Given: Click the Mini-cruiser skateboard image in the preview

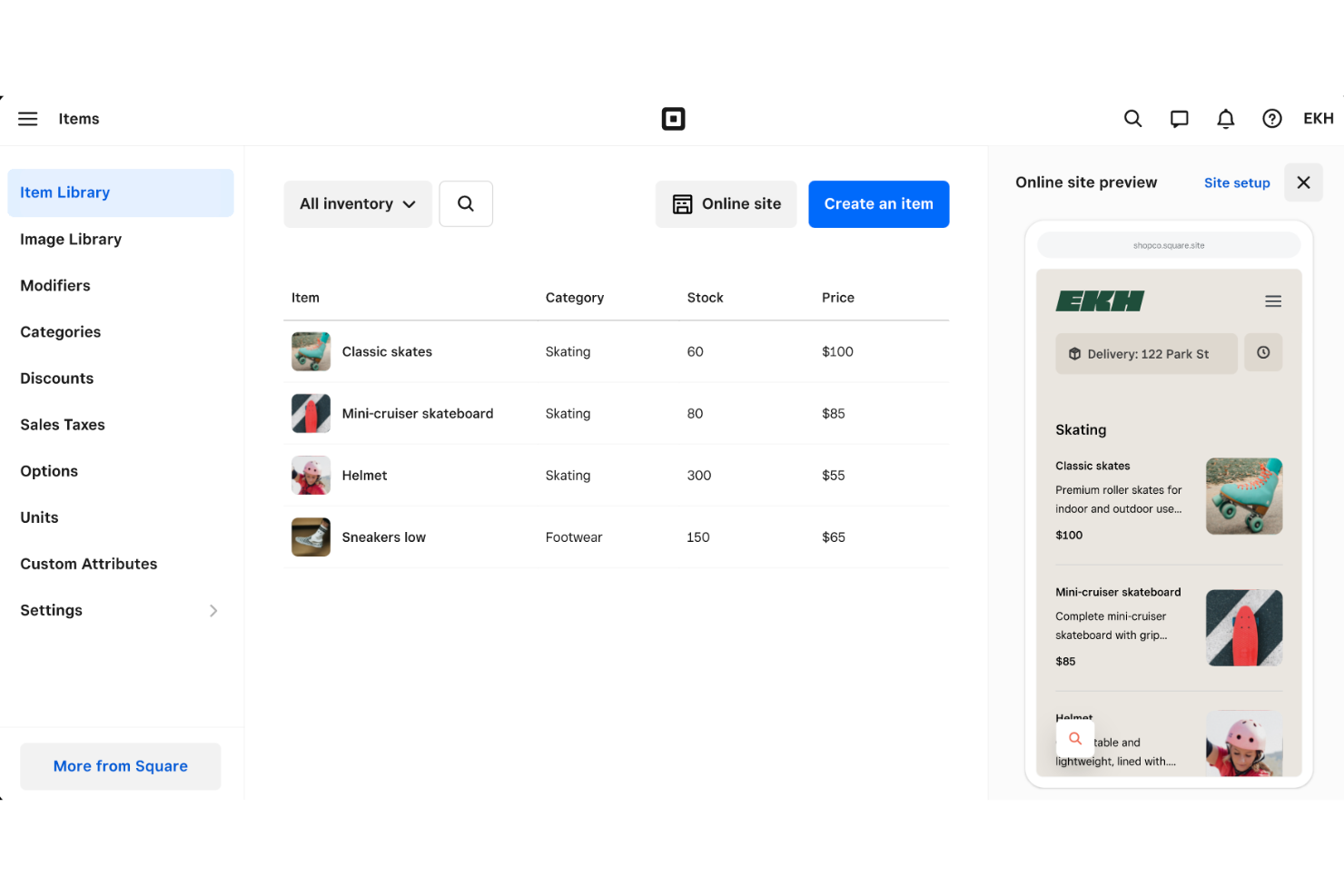Looking at the screenshot, I should [1244, 627].
